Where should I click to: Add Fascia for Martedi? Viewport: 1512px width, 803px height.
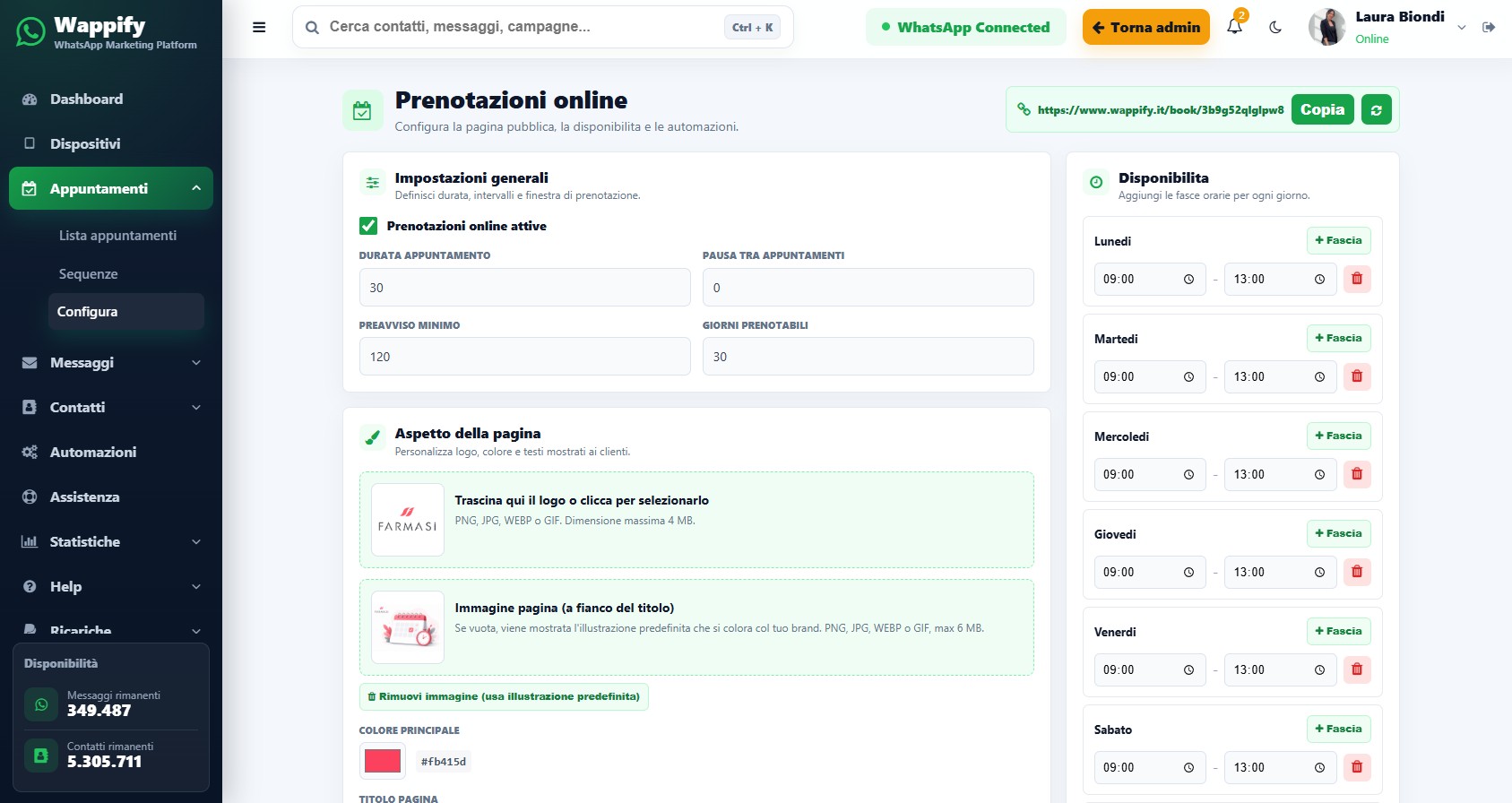click(1338, 338)
